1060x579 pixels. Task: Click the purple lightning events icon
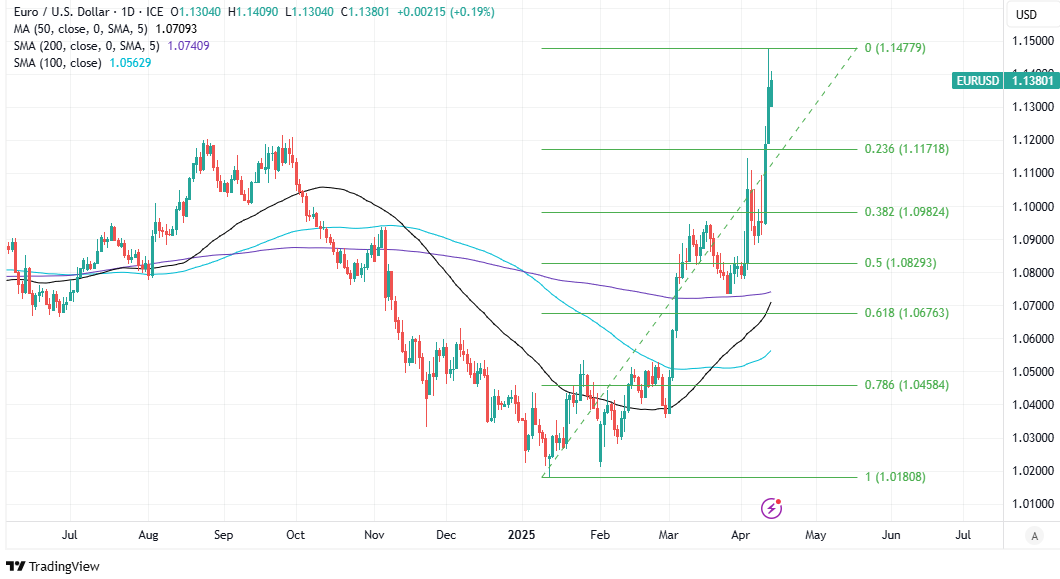tap(771, 508)
